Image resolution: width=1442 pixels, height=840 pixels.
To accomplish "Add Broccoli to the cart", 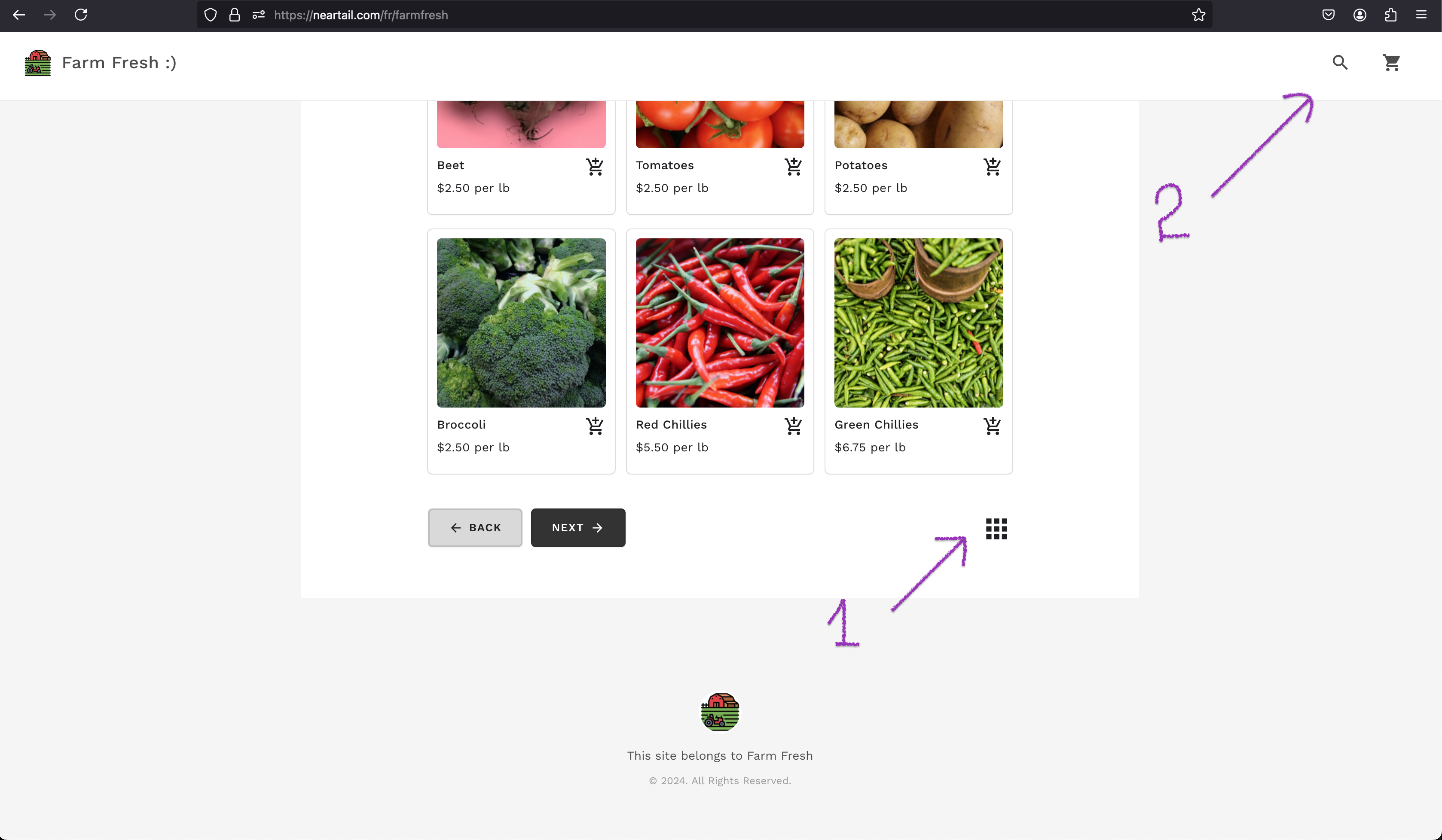I will tap(595, 426).
